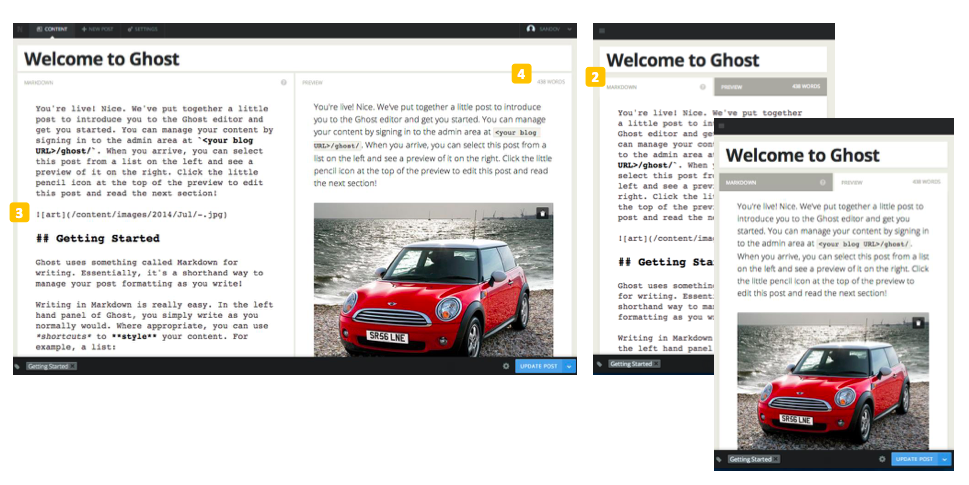The width and height of the screenshot is (969, 485).
Task: Open Markdown help icon in wide editor
Action: (x=284, y=82)
